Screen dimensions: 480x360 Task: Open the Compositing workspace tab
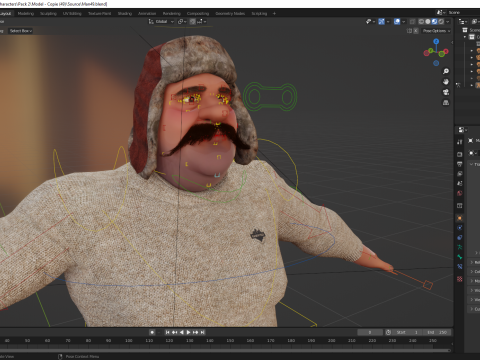198,13
